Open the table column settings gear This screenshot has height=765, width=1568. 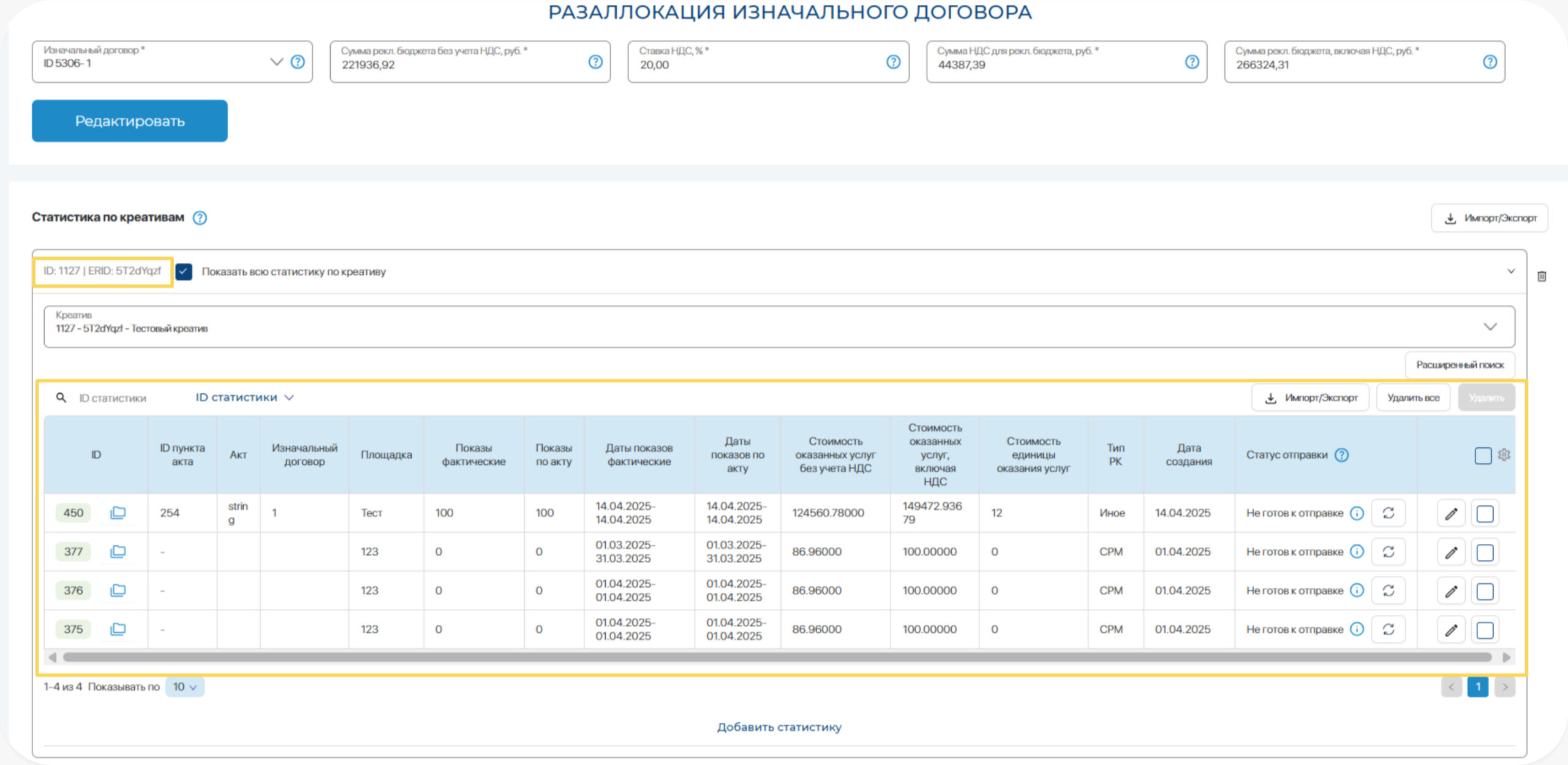click(1504, 454)
